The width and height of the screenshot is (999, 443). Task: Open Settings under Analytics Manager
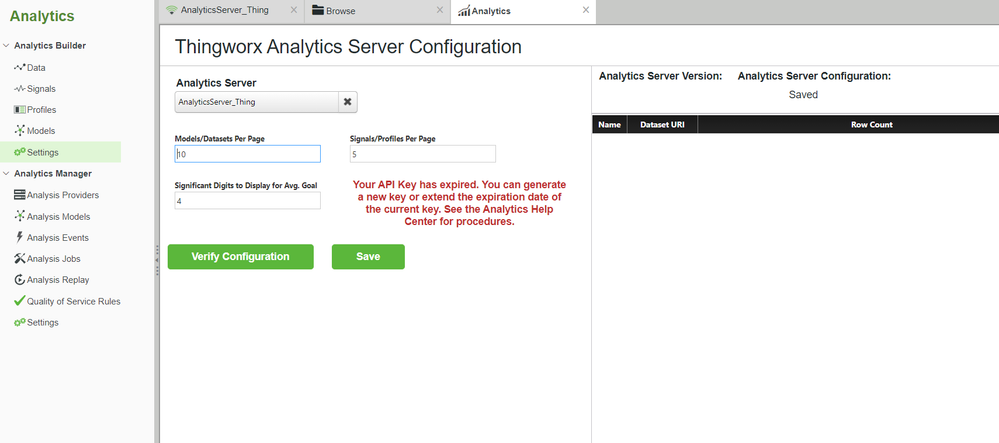click(x=43, y=323)
